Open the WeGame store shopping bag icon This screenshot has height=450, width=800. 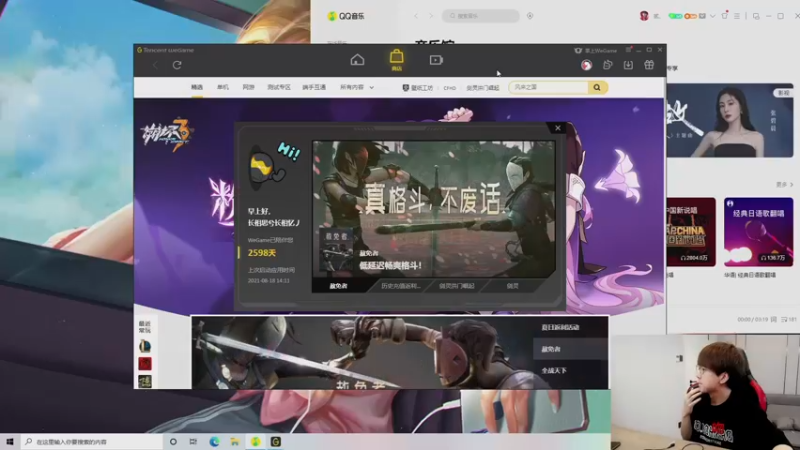(x=396, y=59)
